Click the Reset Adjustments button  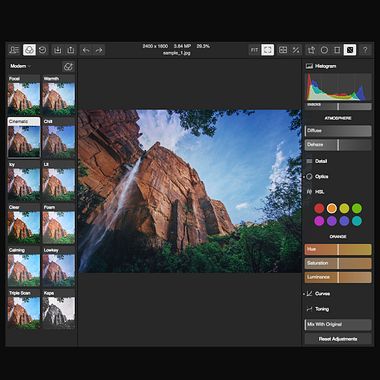(x=338, y=339)
